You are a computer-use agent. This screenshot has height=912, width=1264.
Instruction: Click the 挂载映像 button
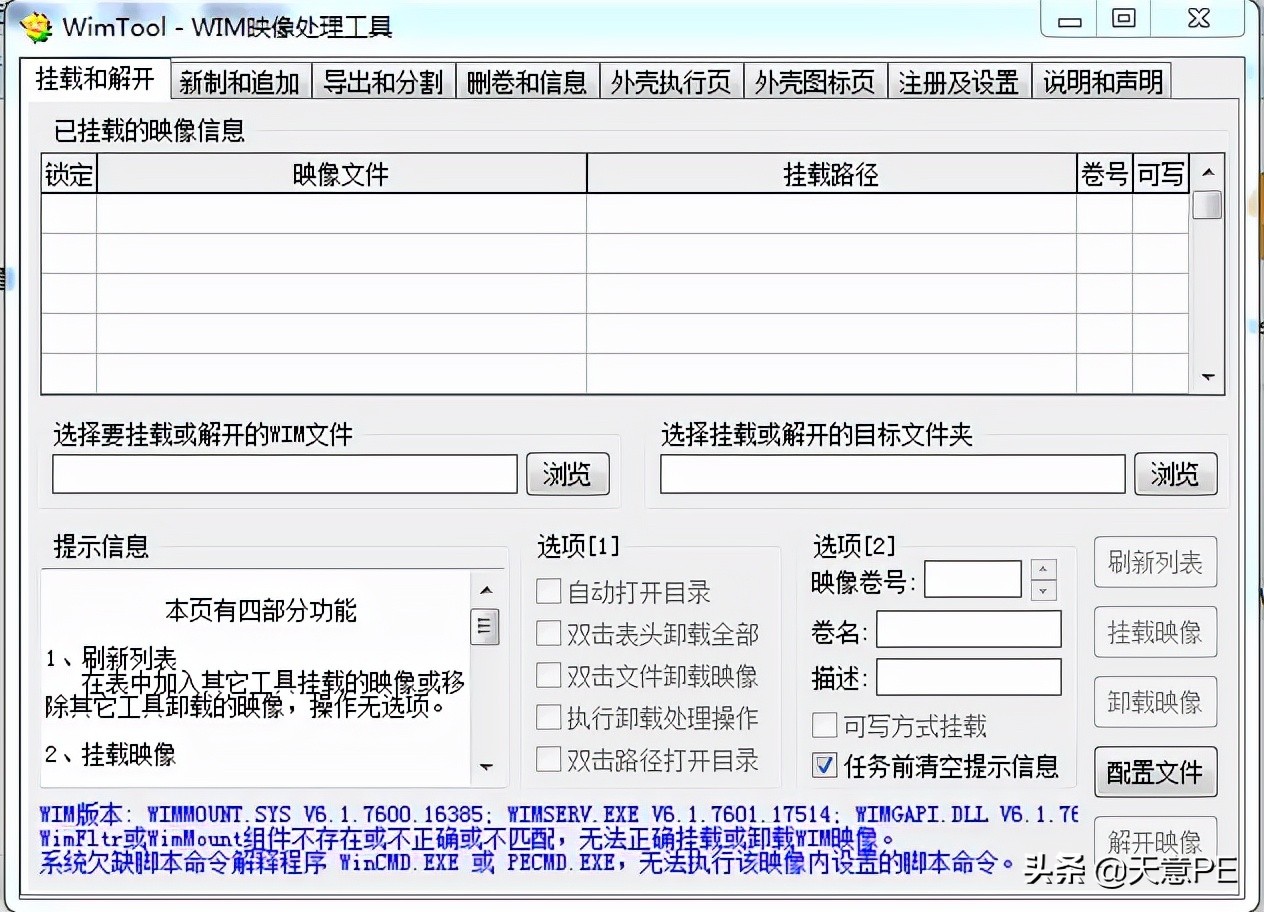tap(1155, 632)
